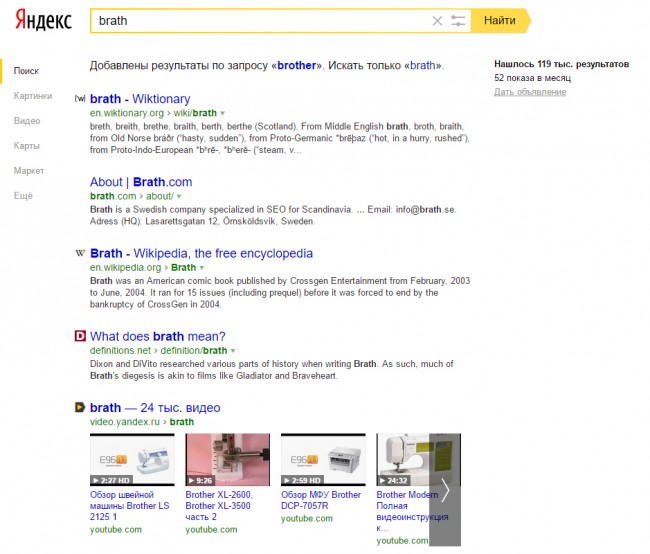Open the Карты sidebar item
Screen dimensions: 650x554
pyautogui.click(x=27, y=146)
